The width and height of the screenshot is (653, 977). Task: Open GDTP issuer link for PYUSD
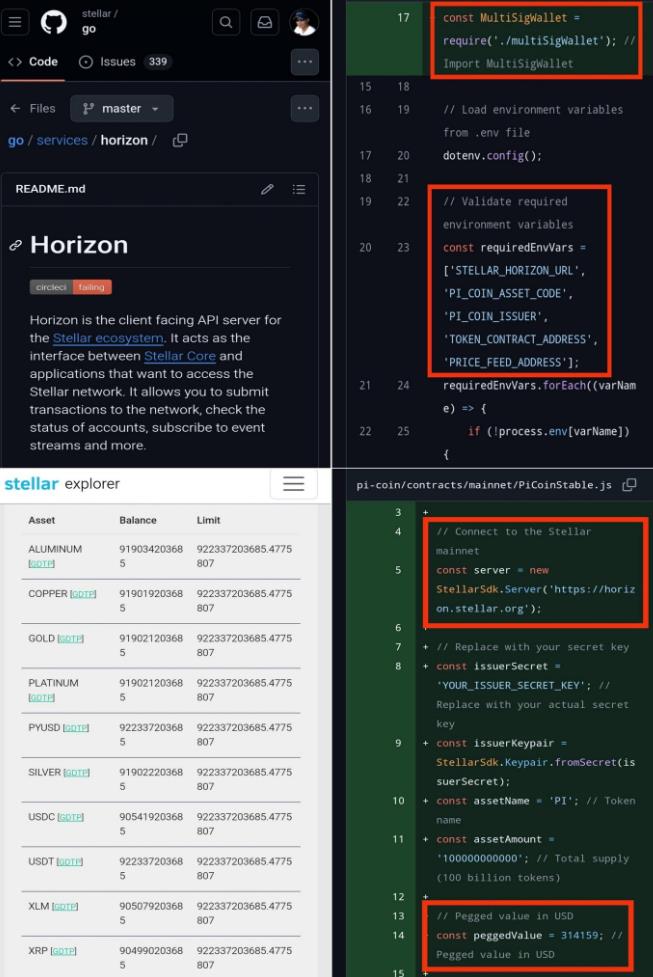(75, 728)
